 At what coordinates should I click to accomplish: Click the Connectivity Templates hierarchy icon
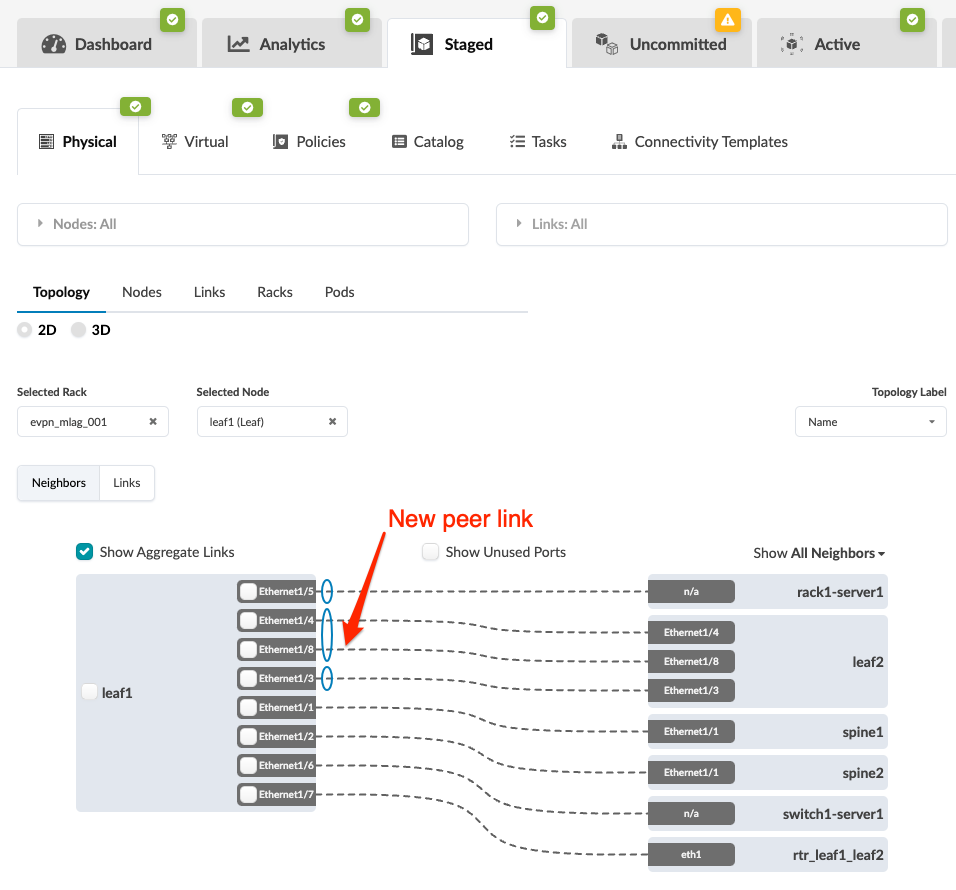point(619,141)
